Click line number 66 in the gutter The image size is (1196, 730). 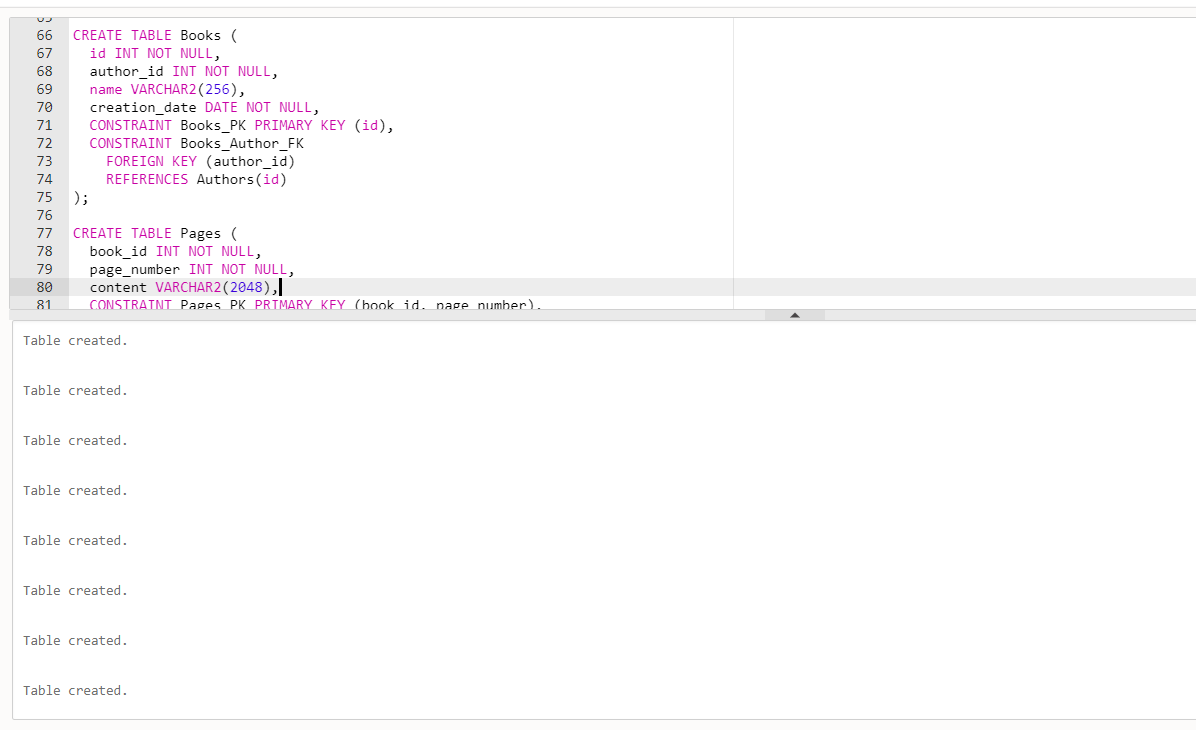44,35
